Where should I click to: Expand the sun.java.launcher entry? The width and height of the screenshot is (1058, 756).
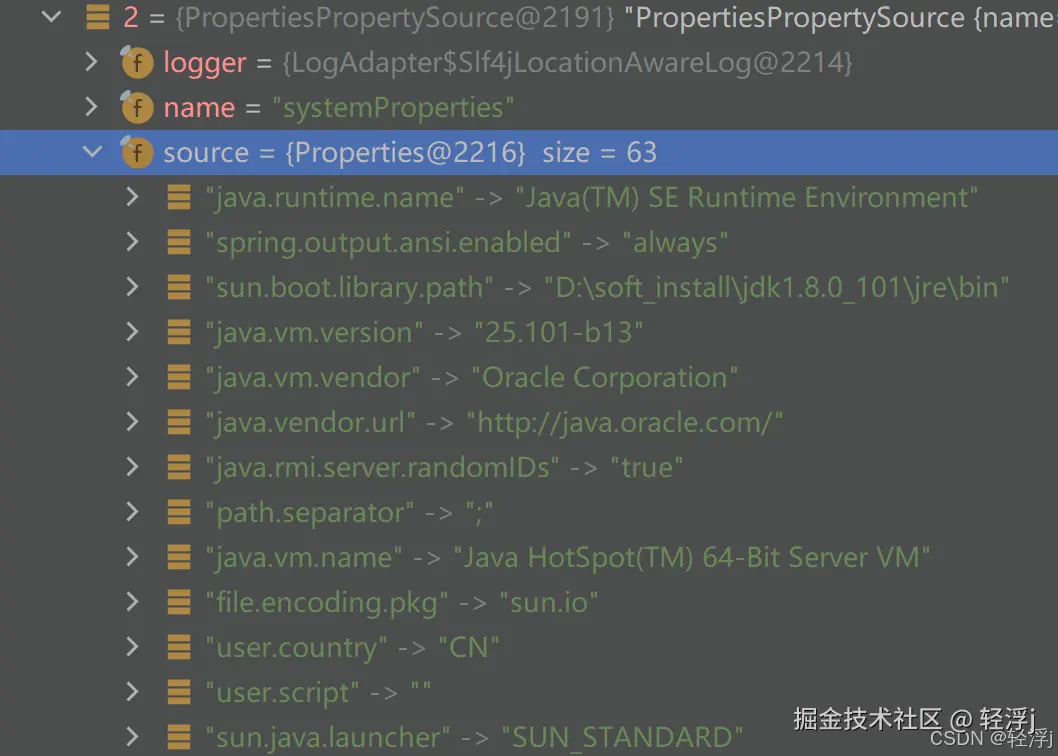click(133, 737)
